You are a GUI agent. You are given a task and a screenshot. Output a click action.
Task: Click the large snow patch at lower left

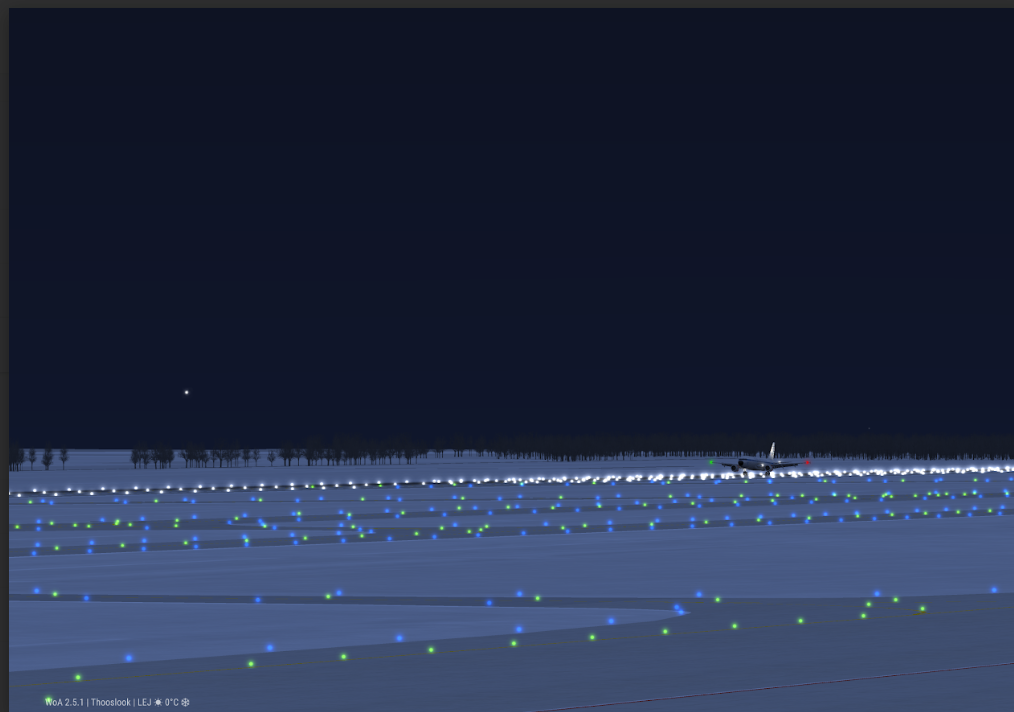[x=200, y=625]
